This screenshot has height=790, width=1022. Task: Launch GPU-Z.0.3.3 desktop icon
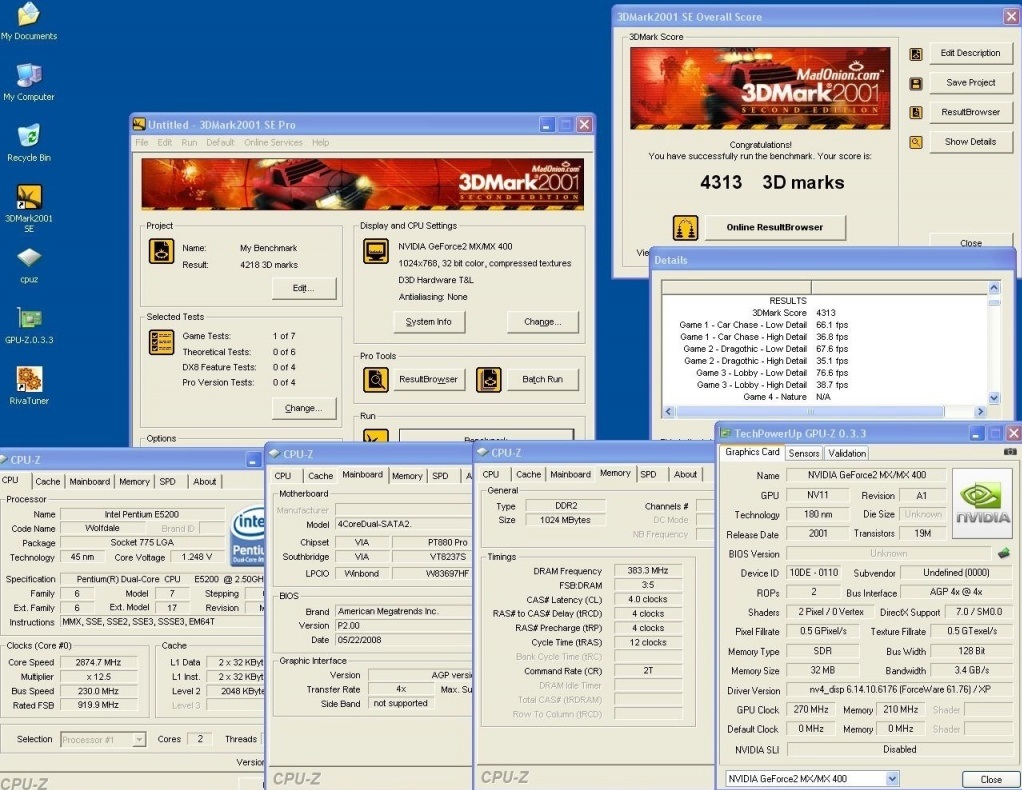[29, 326]
